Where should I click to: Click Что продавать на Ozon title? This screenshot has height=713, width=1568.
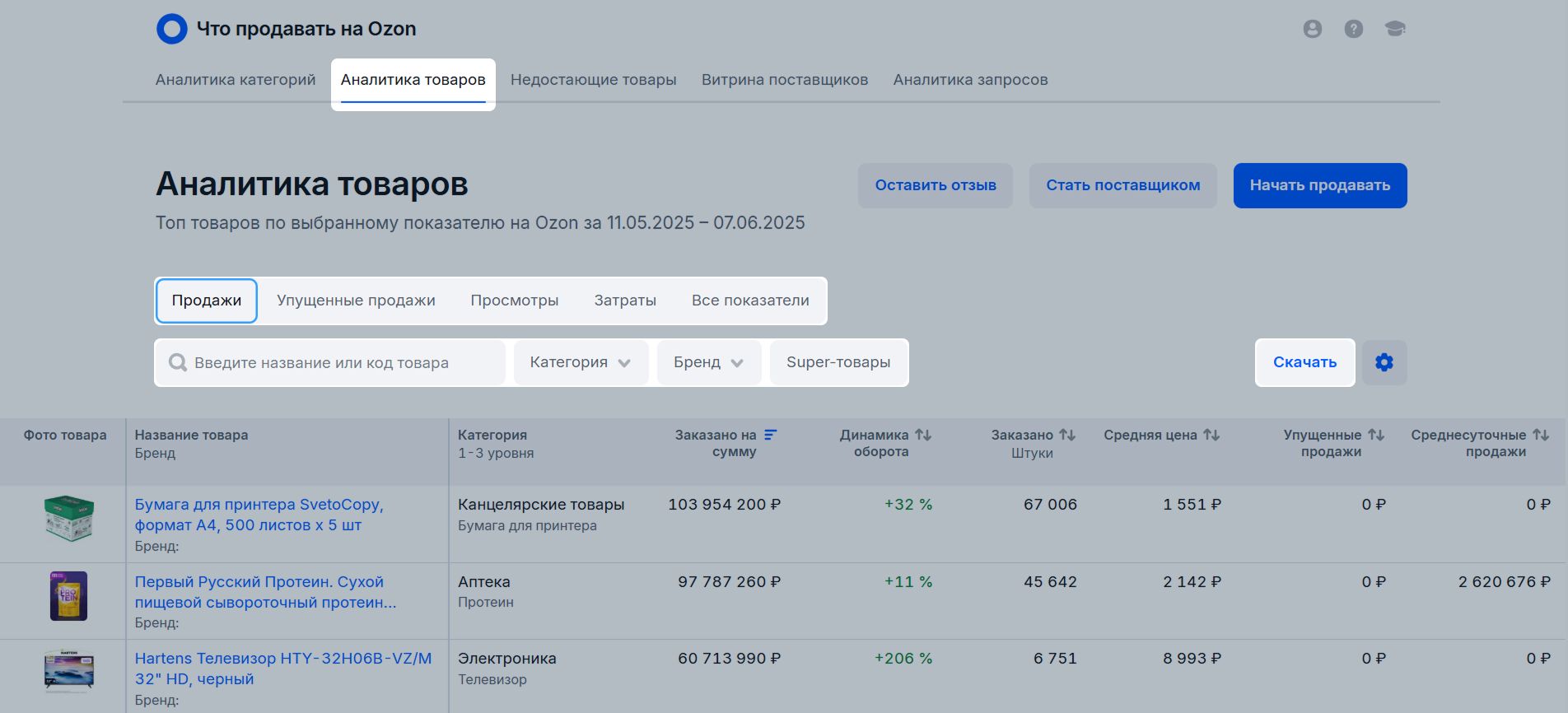coord(306,29)
